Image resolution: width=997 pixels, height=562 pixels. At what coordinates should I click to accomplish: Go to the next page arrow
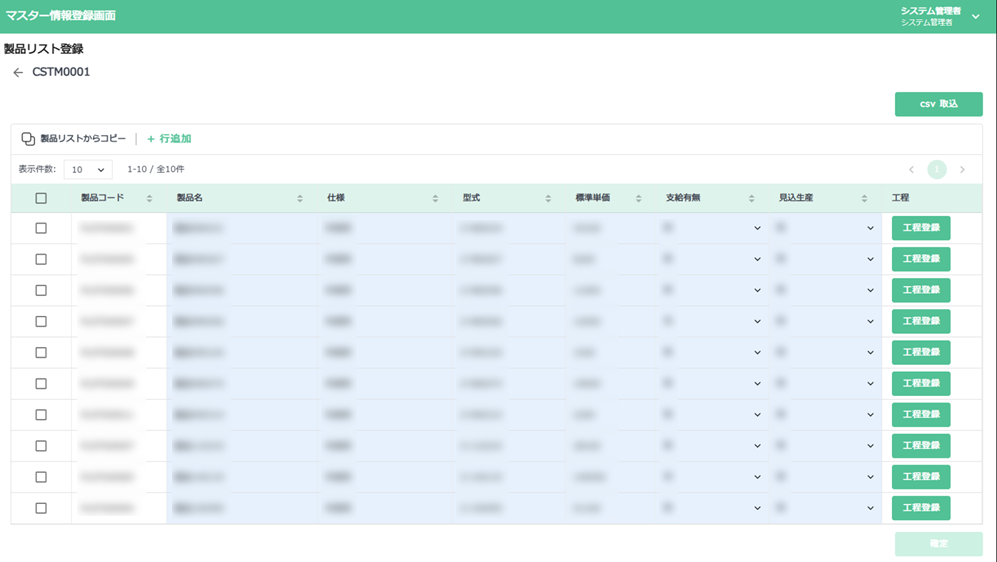(x=962, y=170)
